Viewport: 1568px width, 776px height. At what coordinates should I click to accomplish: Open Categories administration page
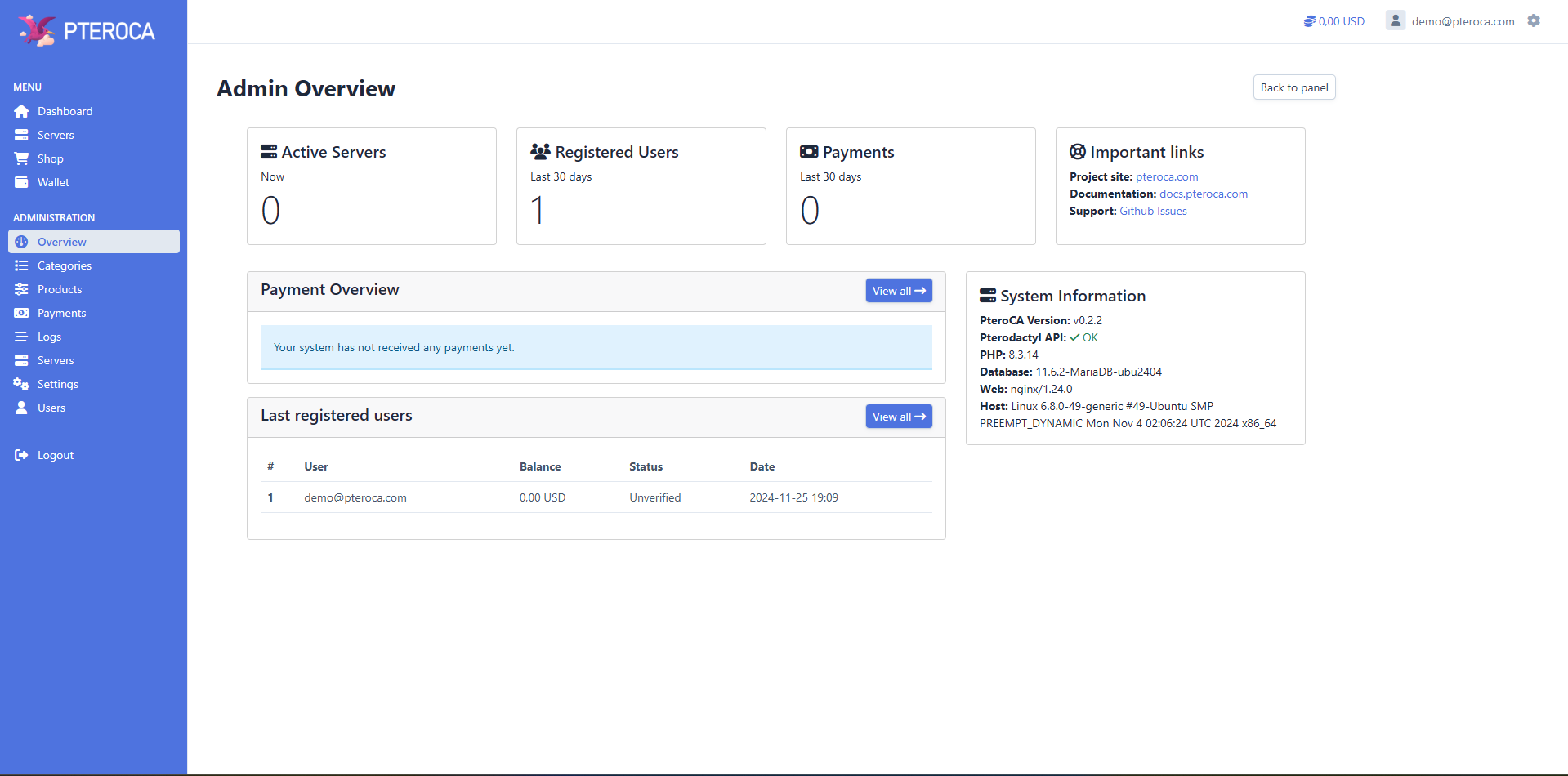point(65,265)
